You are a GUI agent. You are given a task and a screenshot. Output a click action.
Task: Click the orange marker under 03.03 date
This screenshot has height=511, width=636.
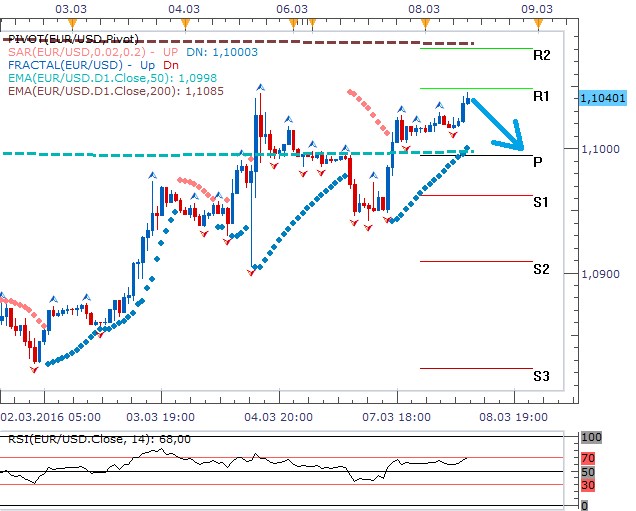click(71, 21)
